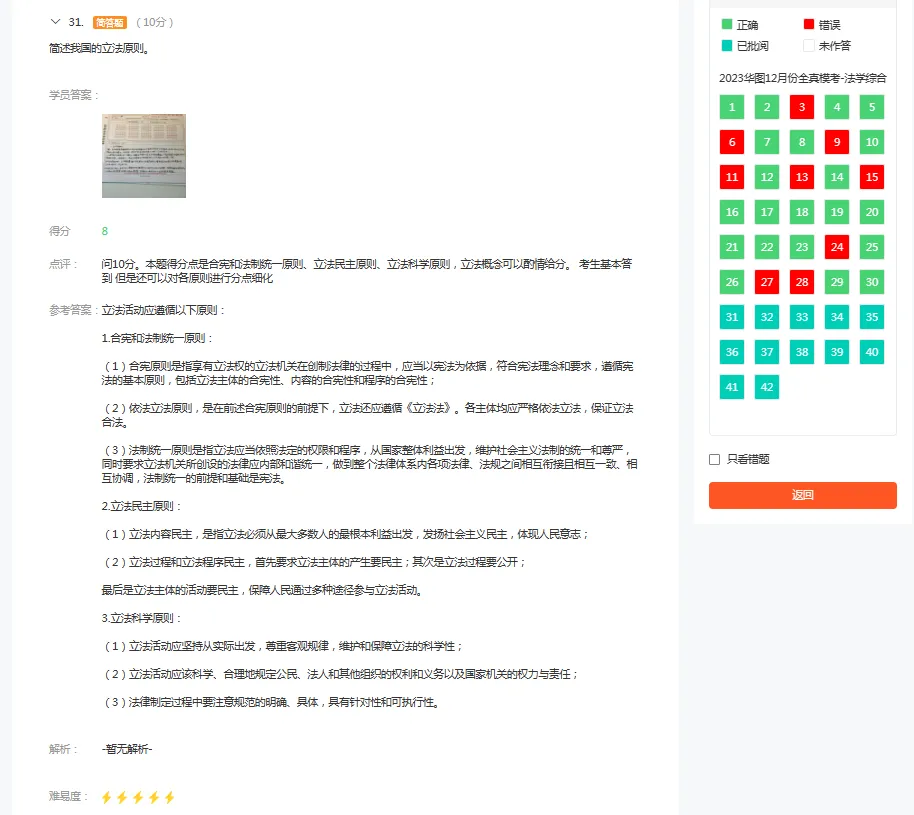Open graded question 31
The height and width of the screenshot is (815, 914).
732,317
